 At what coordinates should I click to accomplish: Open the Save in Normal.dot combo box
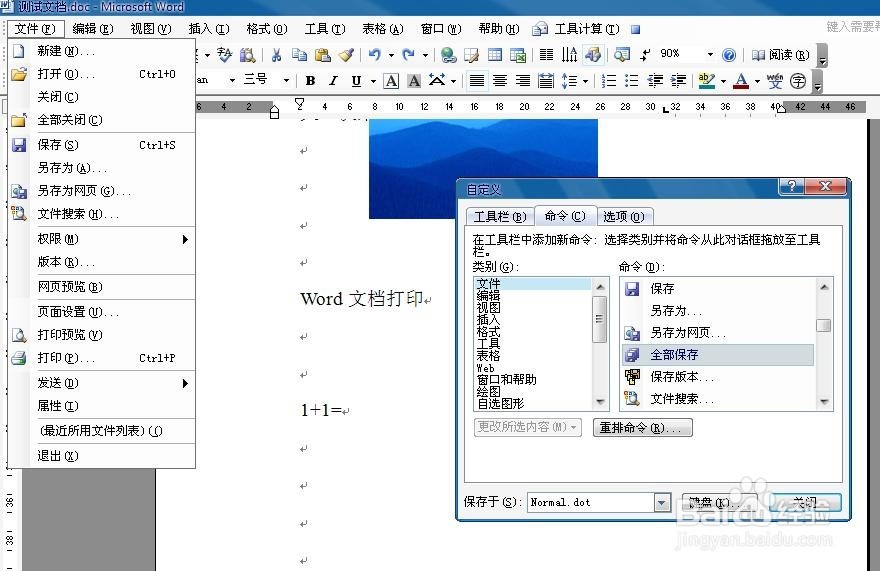[x=598, y=502]
